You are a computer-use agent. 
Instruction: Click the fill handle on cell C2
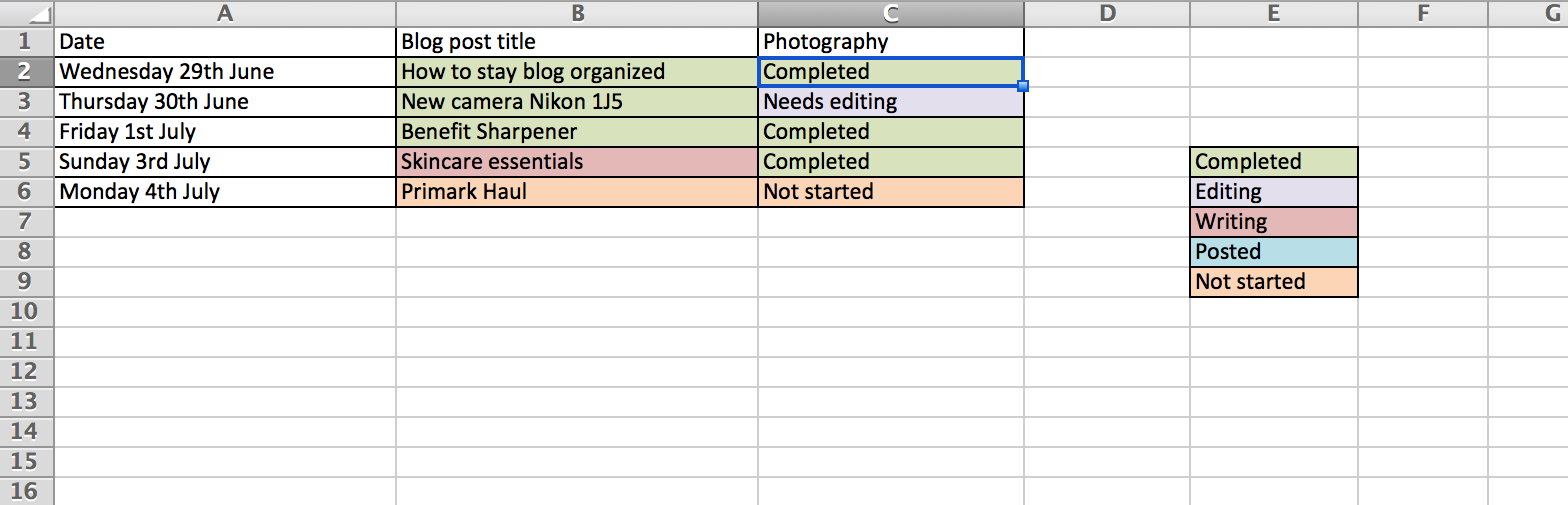tap(1024, 87)
